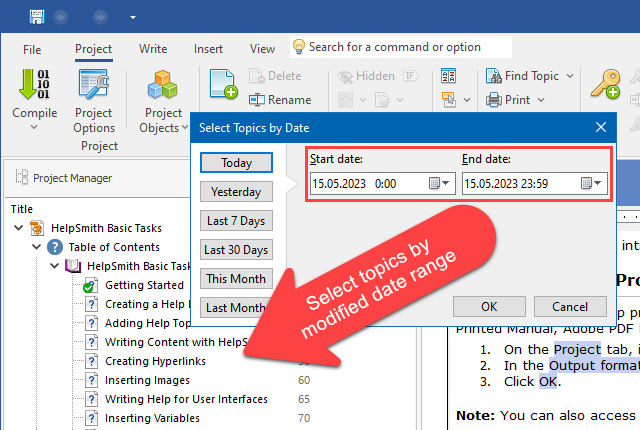Click the Search for a command field
This screenshot has height=430, width=640.
(x=401, y=47)
